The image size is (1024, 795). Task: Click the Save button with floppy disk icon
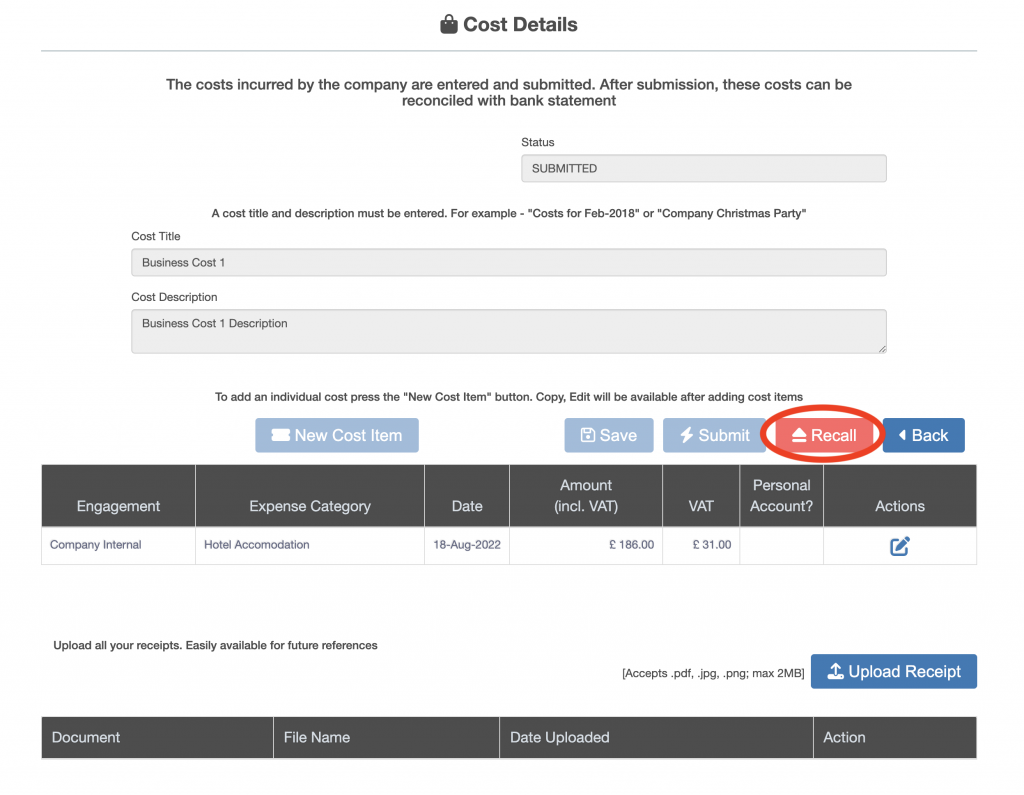coord(608,435)
